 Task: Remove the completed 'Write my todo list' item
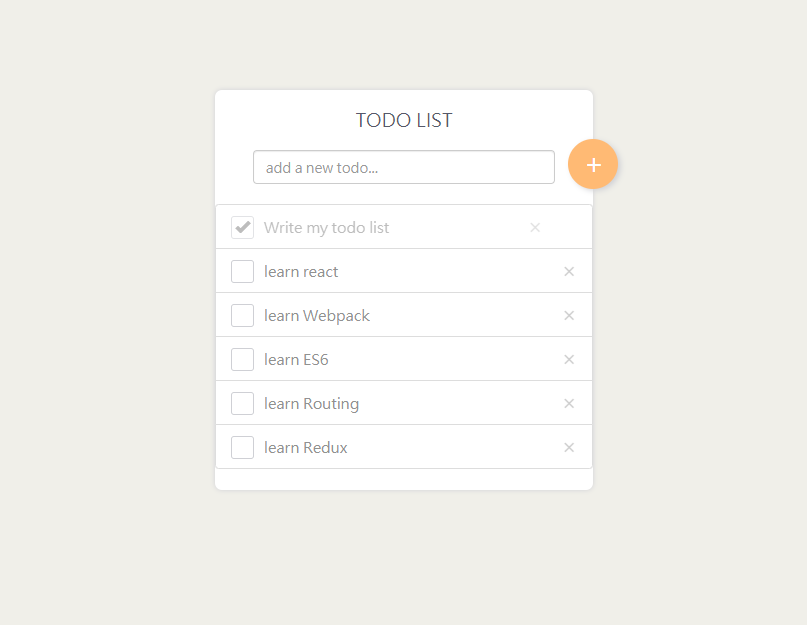pyautogui.click(x=535, y=228)
